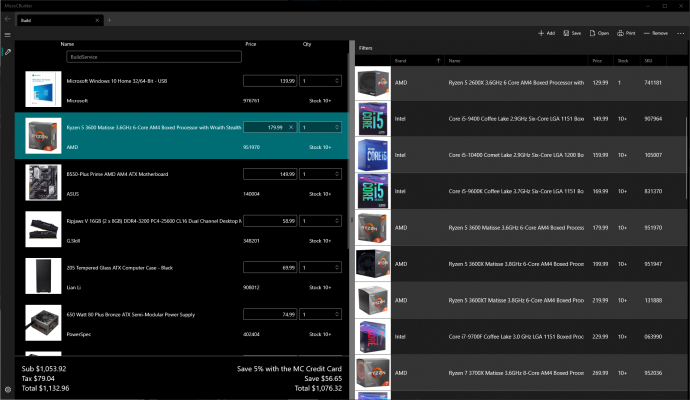Select the Core i5-9600K Coffee Lake row
Image resolution: width=690 pixels, height=400 pixels.
[521, 191]
